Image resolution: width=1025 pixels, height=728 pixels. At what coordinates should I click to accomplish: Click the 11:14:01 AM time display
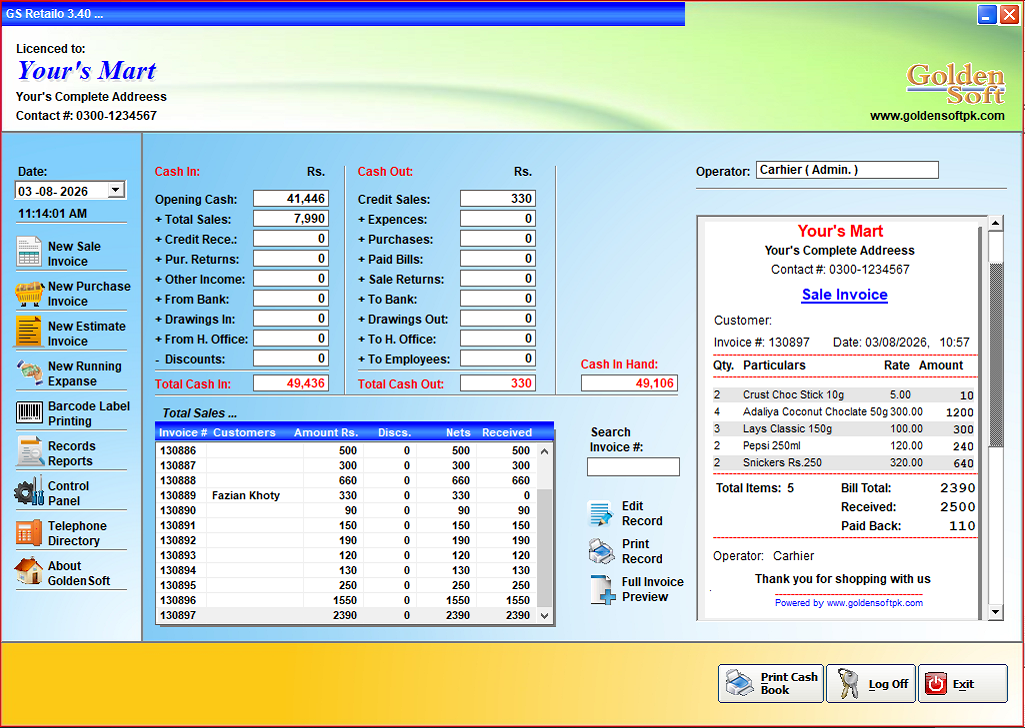52,214
